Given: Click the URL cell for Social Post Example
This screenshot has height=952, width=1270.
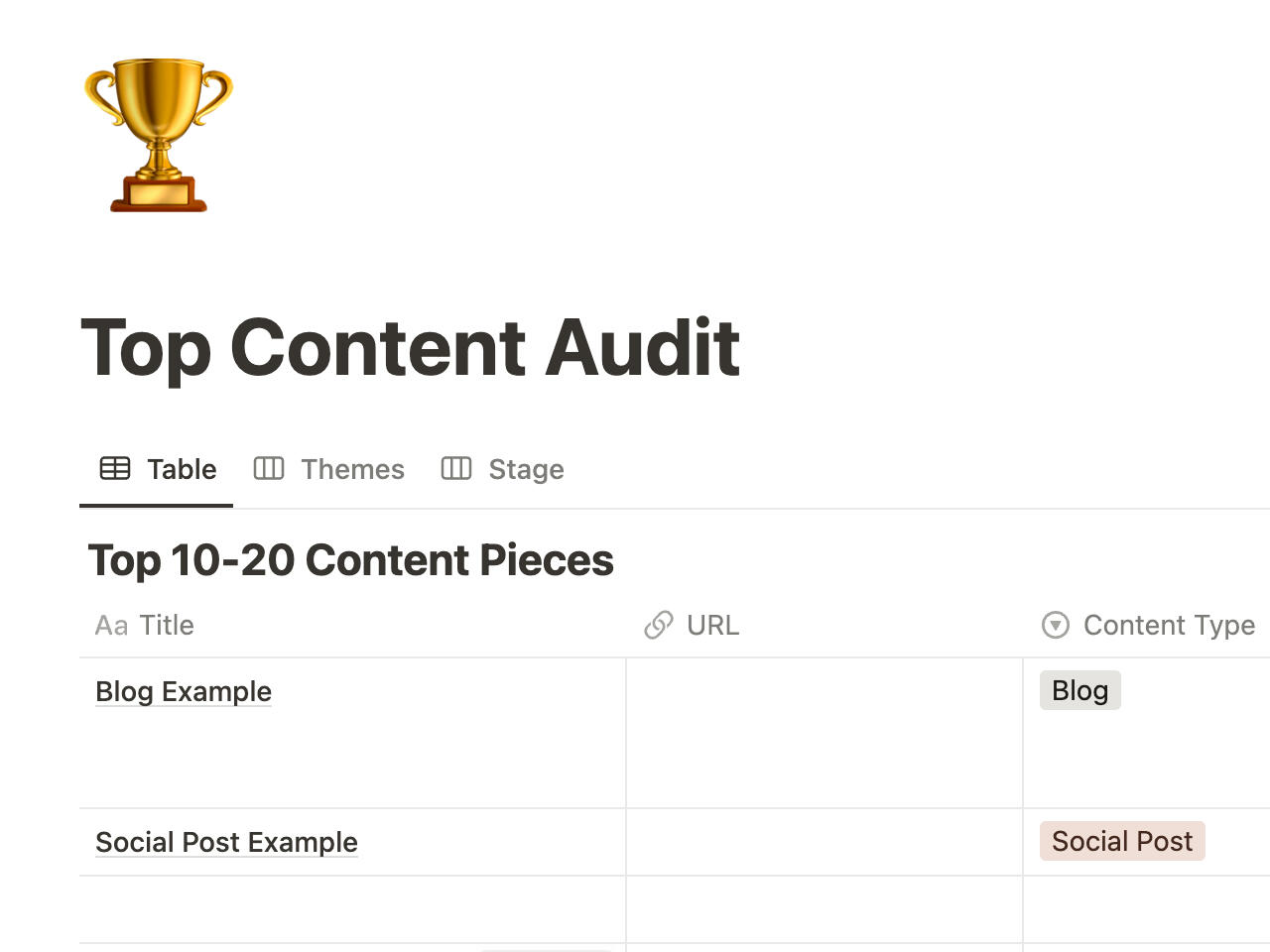Looking at the screenshot, I should (x=824, y=842).
